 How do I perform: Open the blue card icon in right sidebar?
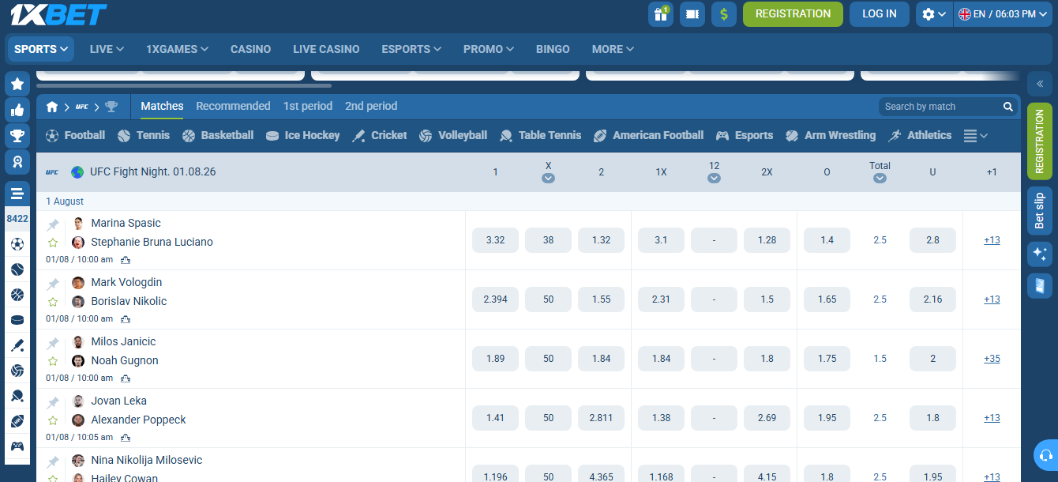[x=1039, y=286]
